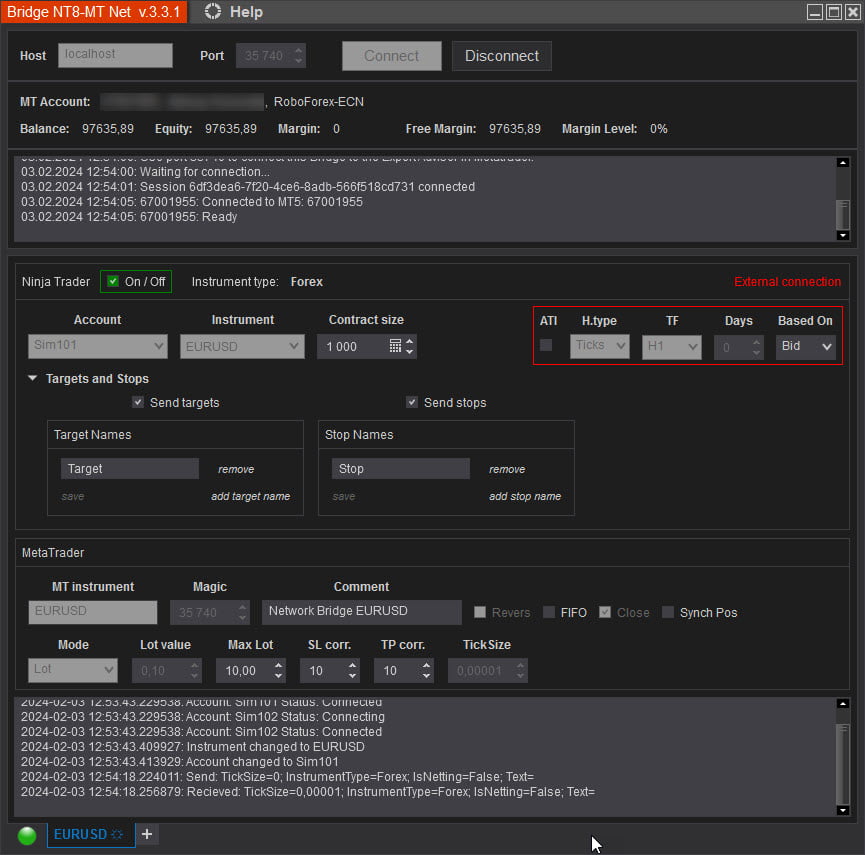
Task: Click the Help icon in title bar
Action: [212, 12]
